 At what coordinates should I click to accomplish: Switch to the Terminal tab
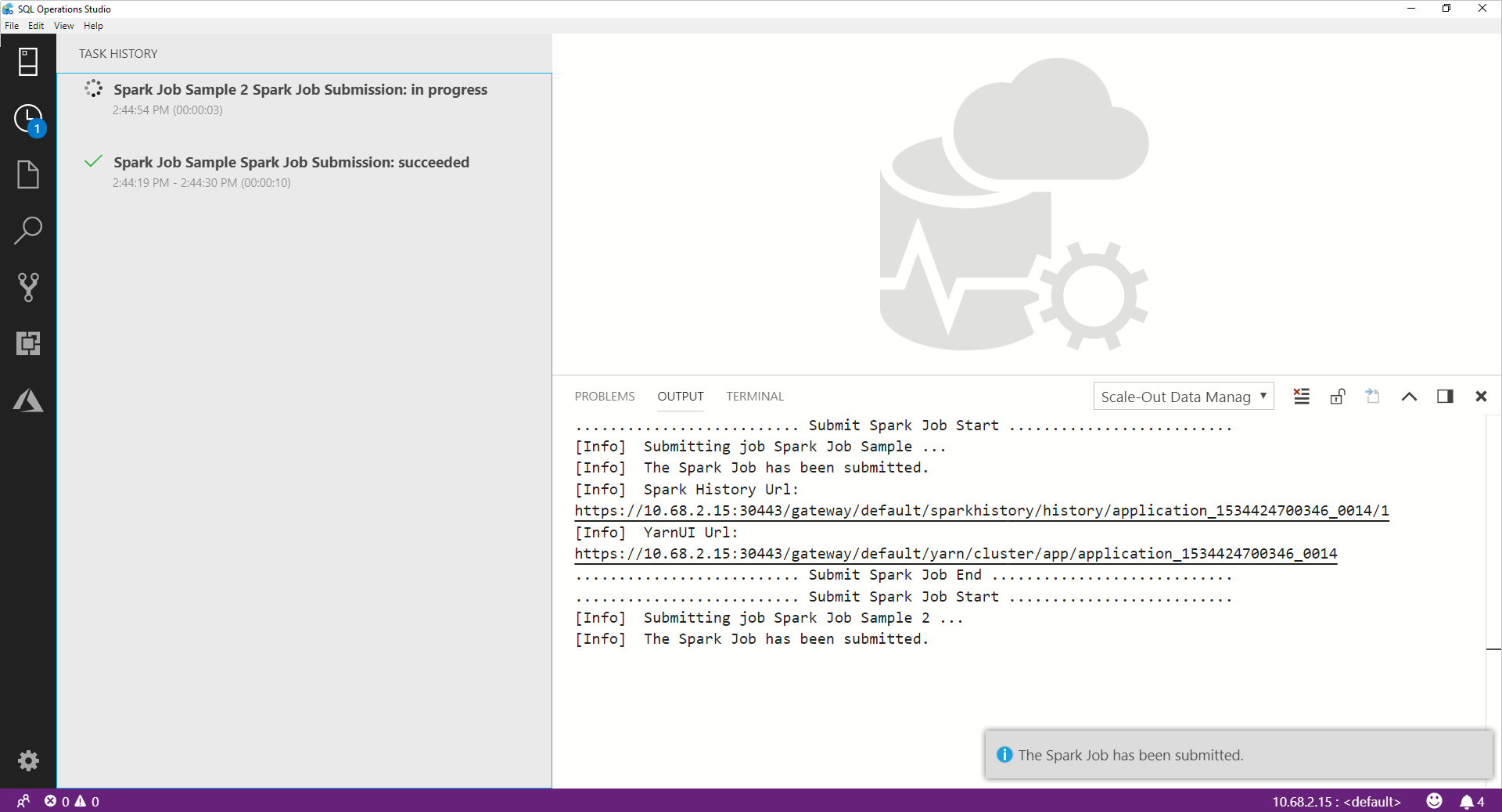click(755, 397)
